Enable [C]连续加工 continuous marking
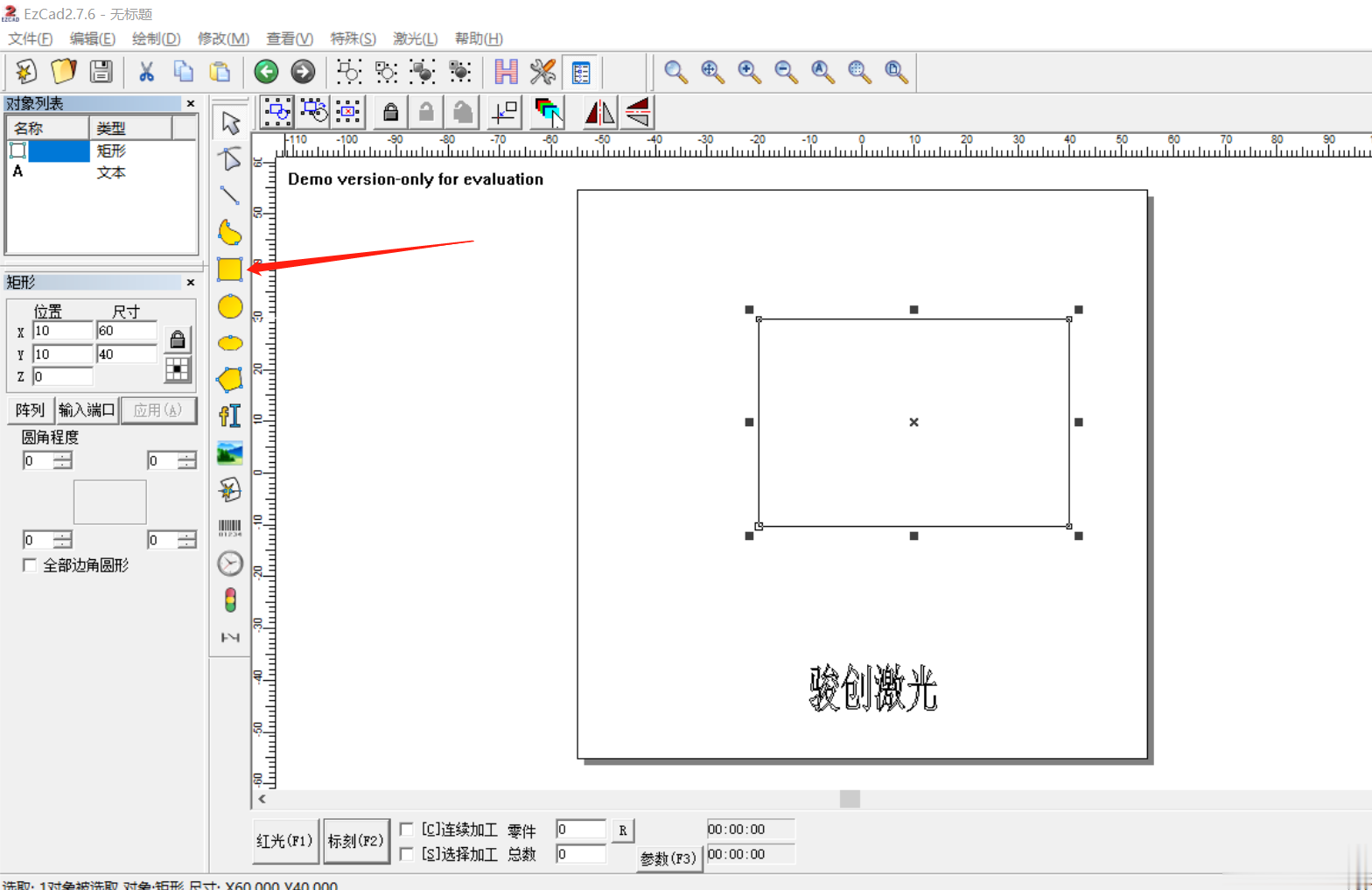1372x890 pixels. tap(407, 829)
